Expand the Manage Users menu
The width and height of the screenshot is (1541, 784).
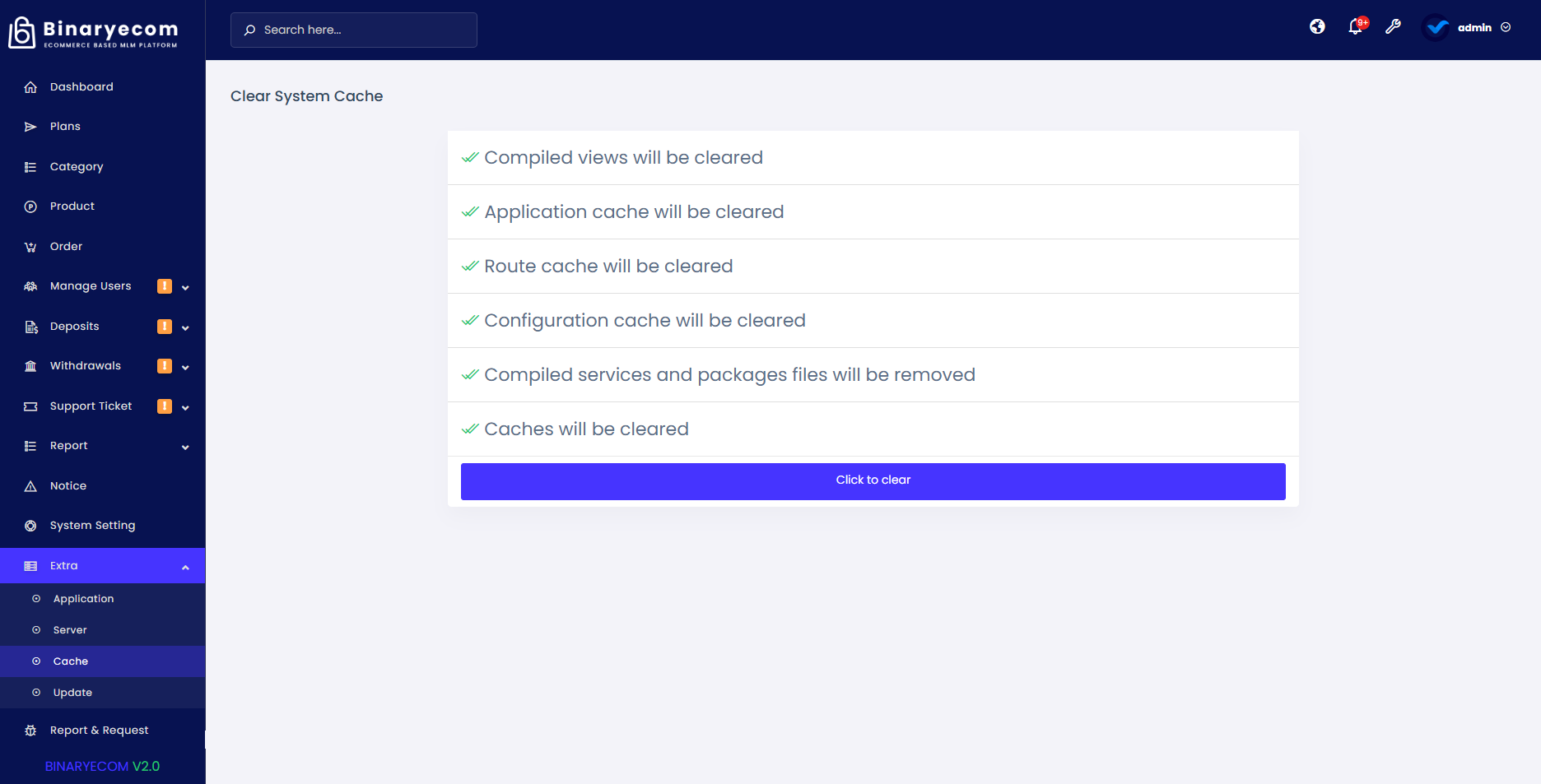[185, 287]
